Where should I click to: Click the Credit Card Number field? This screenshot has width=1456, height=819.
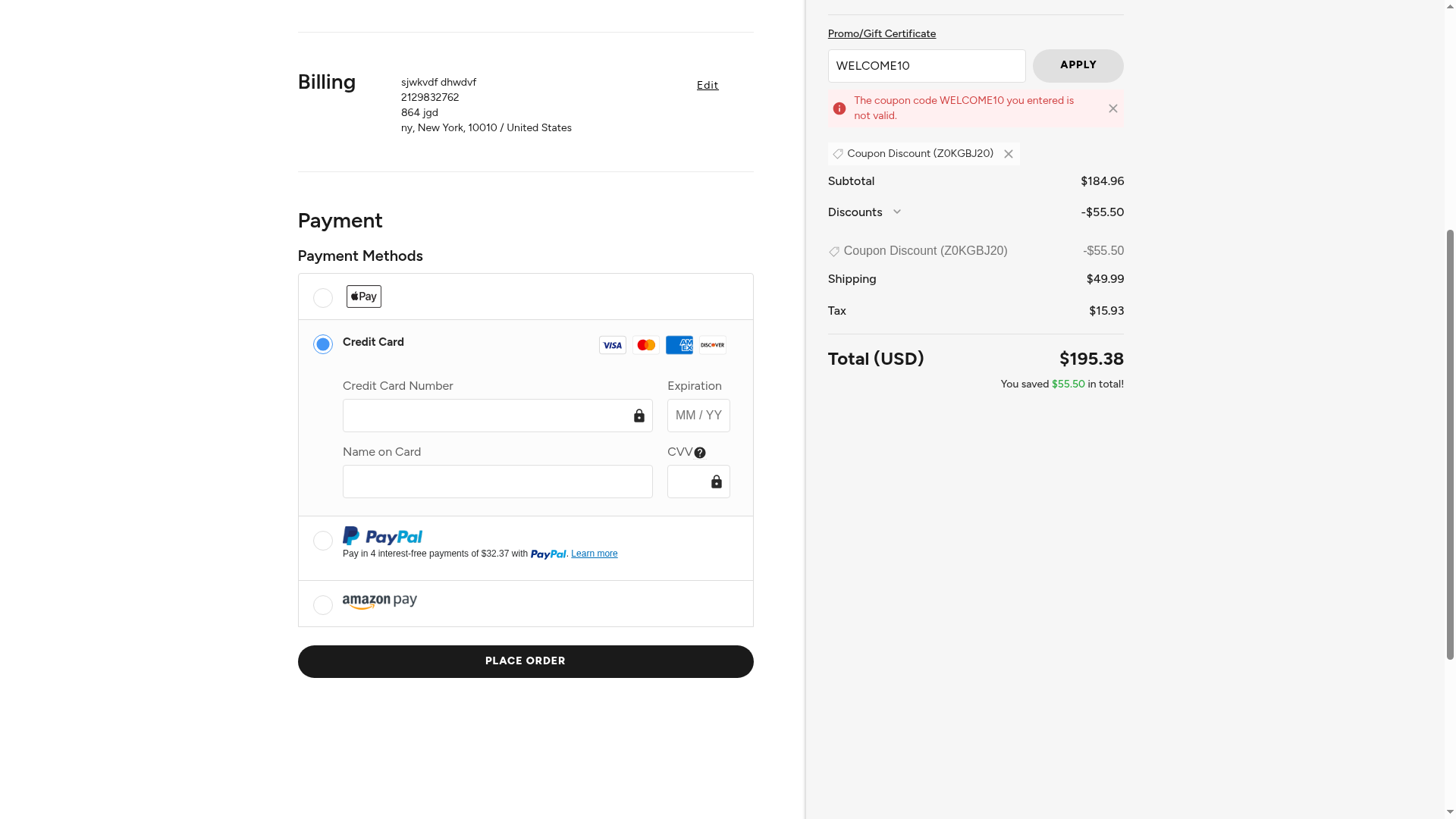pyautogui.click(x=485, y=416)
